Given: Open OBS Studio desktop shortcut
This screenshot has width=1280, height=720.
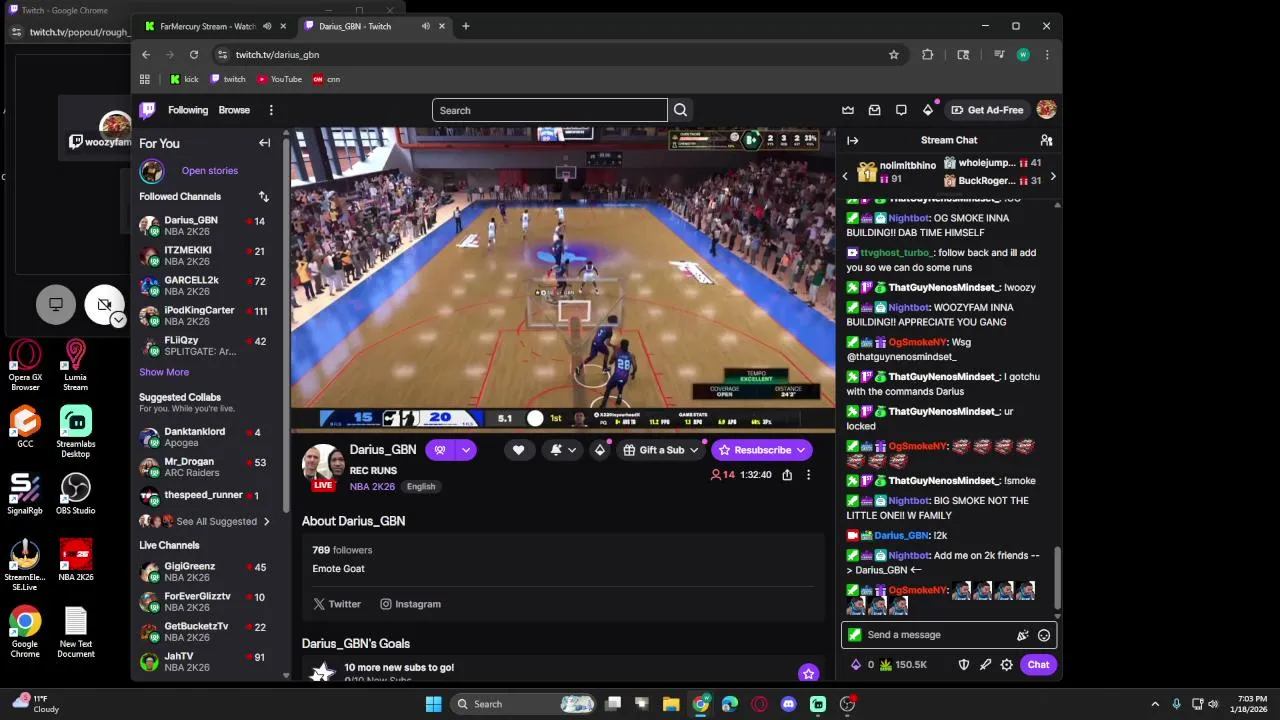Looking at the screenshot, I should [75, 493].
